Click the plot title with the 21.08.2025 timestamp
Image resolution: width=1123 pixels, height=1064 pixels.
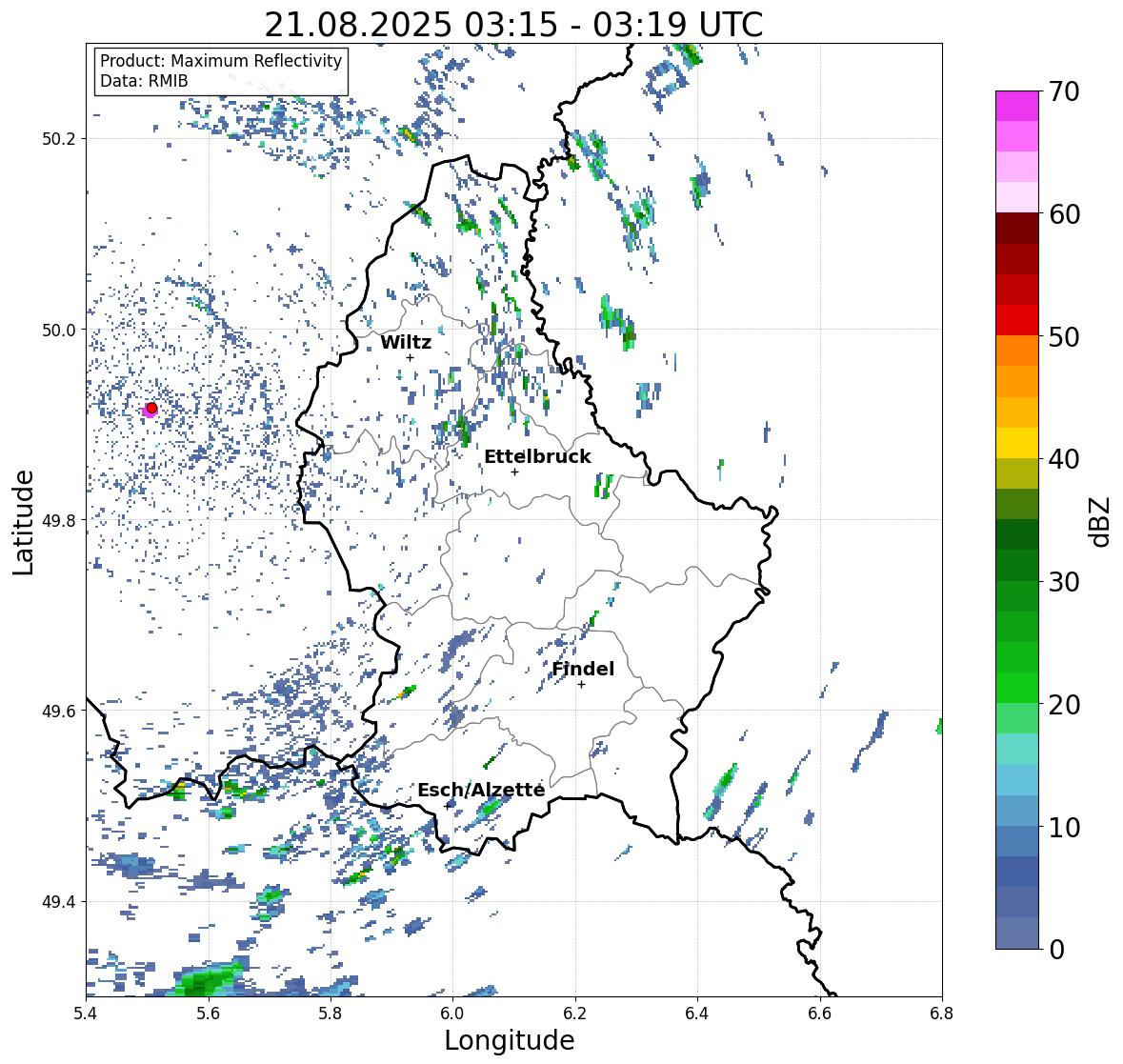click(x=513, y=25)
